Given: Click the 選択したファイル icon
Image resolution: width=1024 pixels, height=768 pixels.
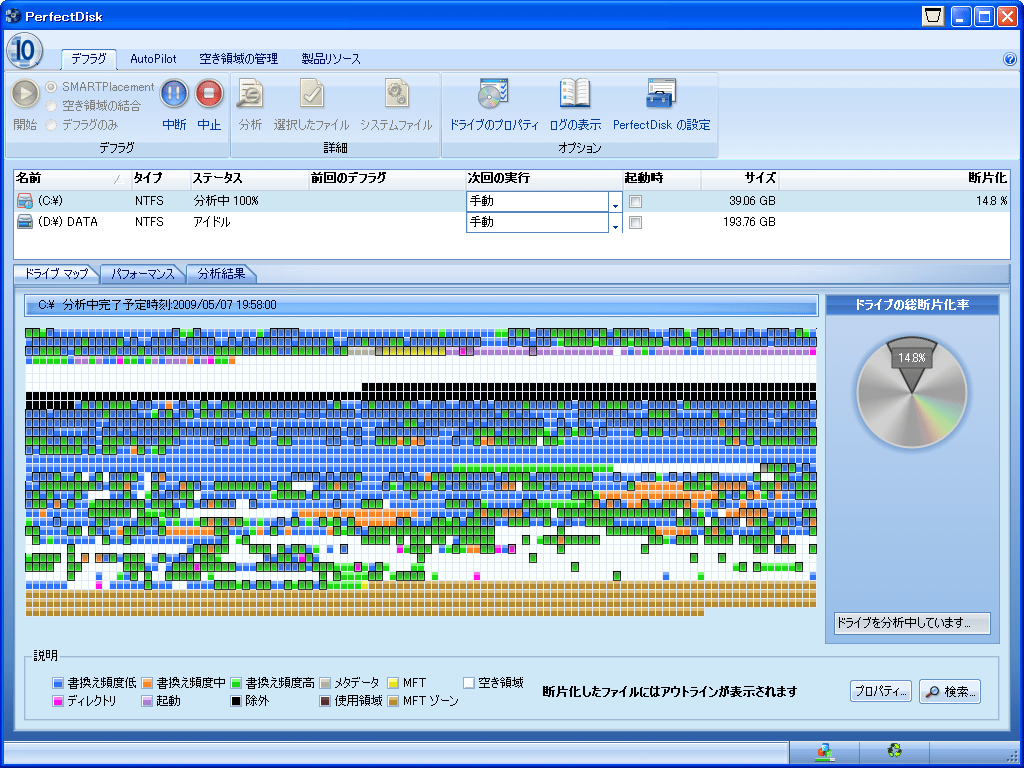Looking at the screenshot, I should 312,93.
